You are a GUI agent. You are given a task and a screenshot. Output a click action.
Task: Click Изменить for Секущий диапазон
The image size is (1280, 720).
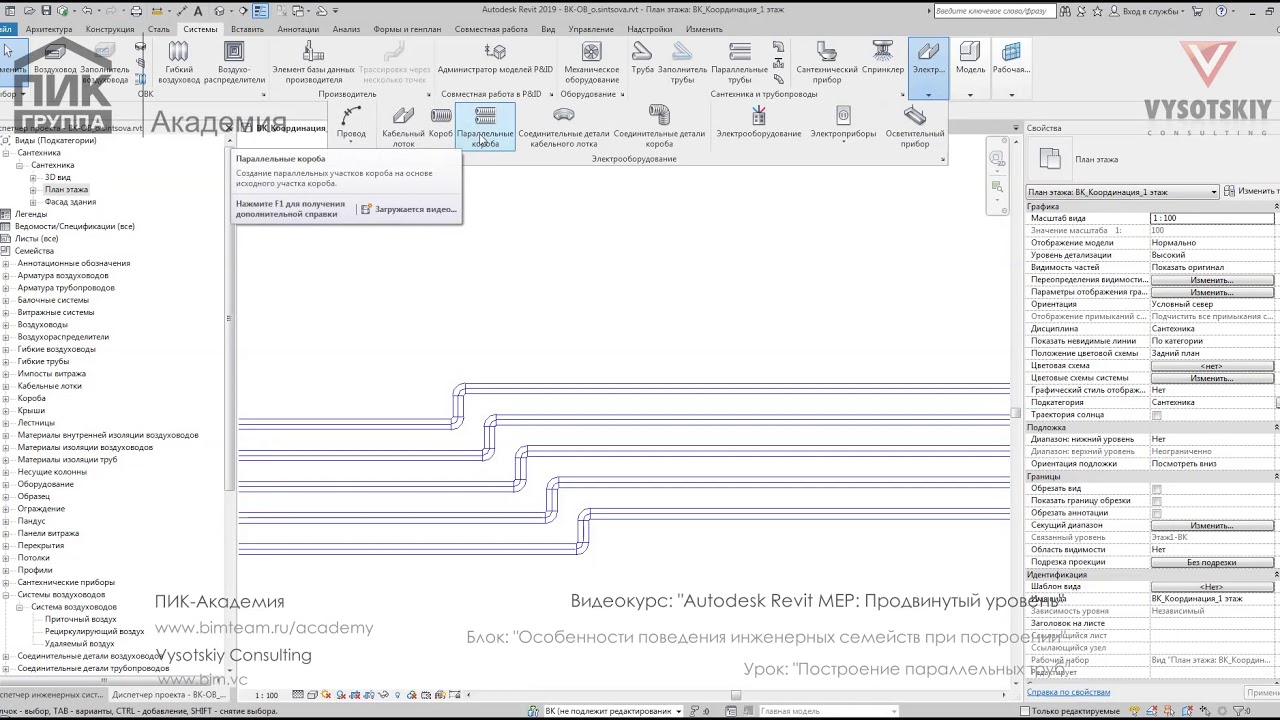(1212, 525)
